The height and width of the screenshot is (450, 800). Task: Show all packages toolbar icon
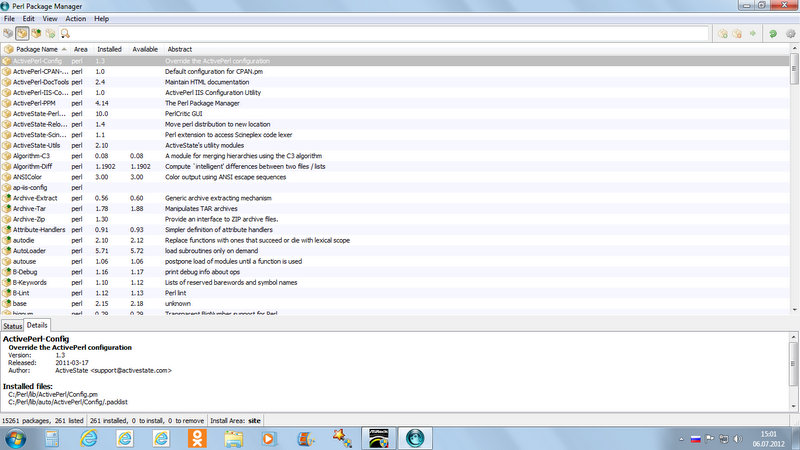[8, 34]
